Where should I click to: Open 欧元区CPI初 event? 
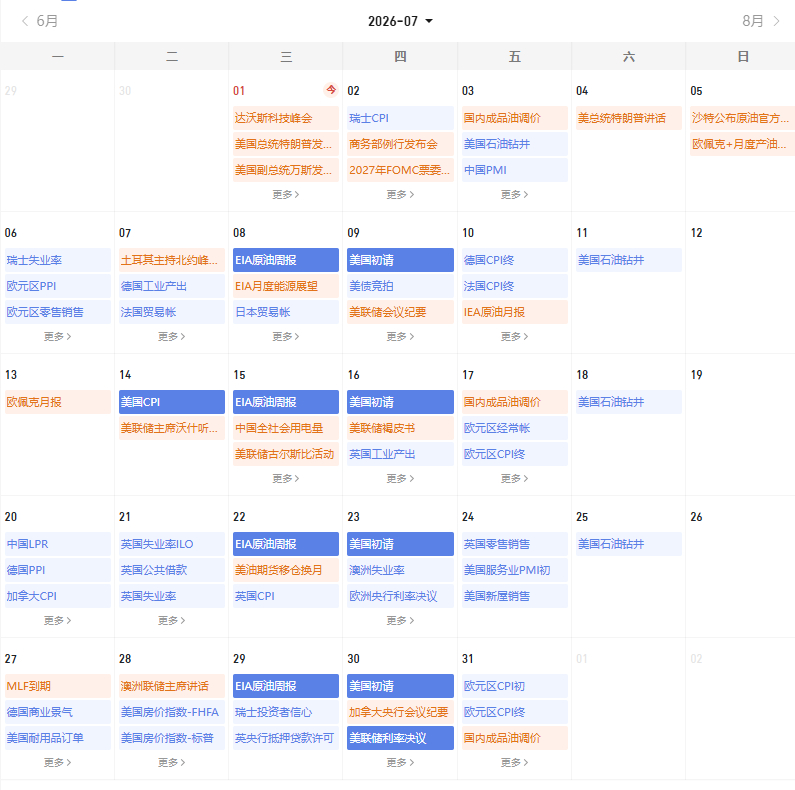pyautogui.click(x=515, y=686)
